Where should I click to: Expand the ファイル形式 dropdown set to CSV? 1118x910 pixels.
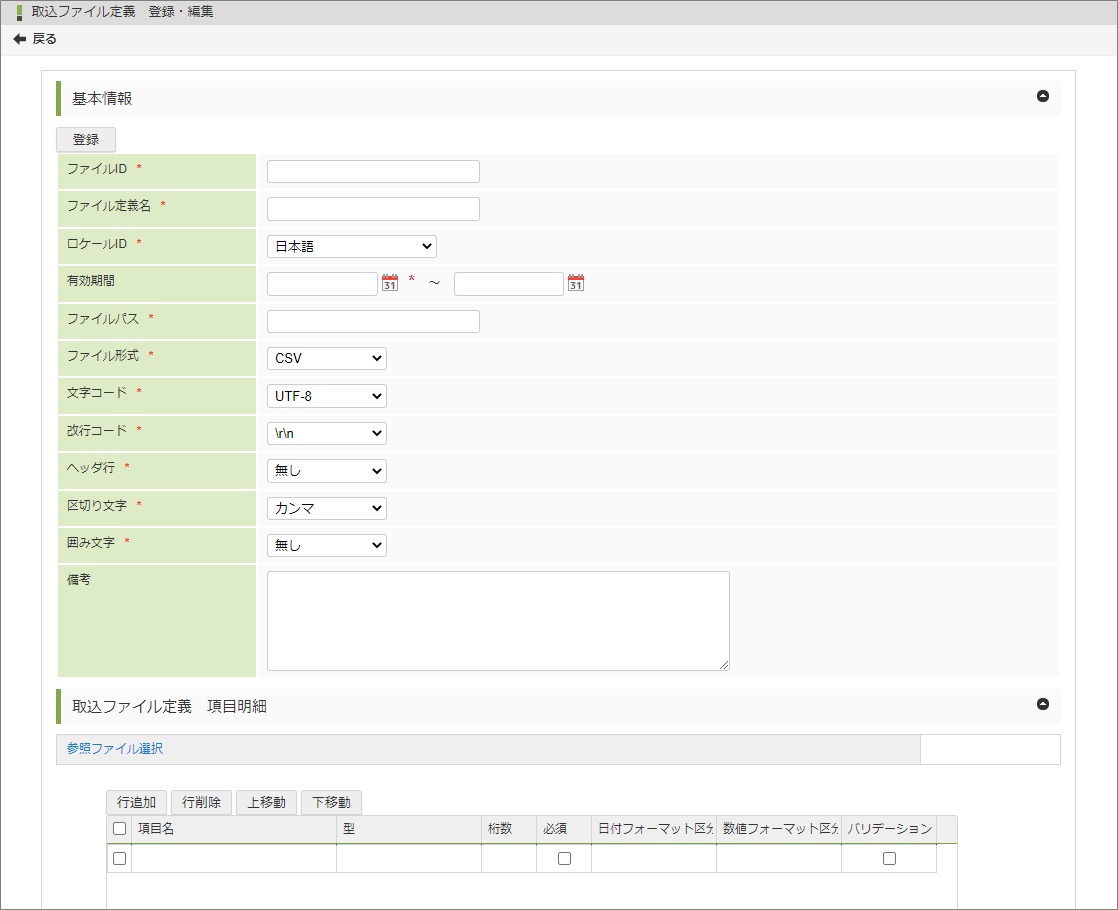pos(326,358)
